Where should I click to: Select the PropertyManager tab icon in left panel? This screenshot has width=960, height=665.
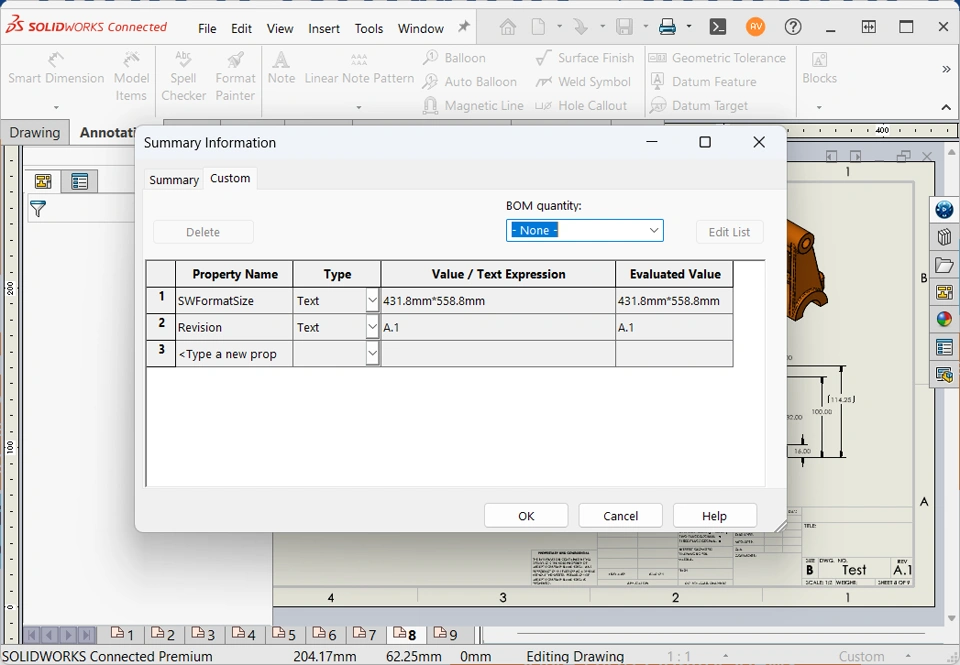pyautogui.click(x=79, y=181)
